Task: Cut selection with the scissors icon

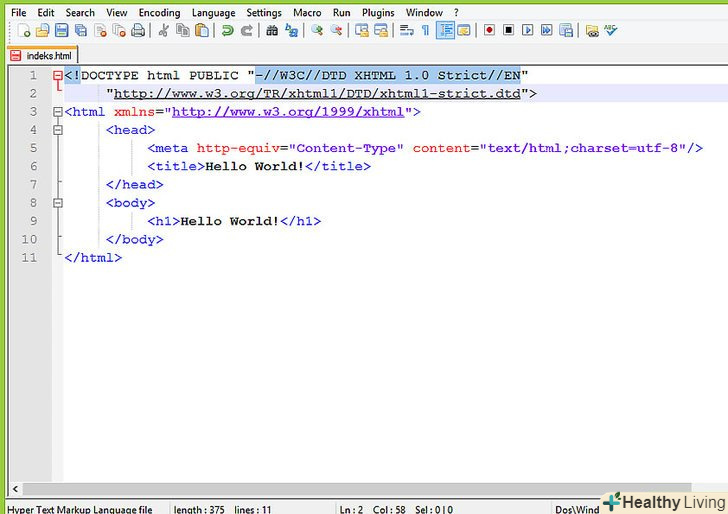Action: (164, 31)
